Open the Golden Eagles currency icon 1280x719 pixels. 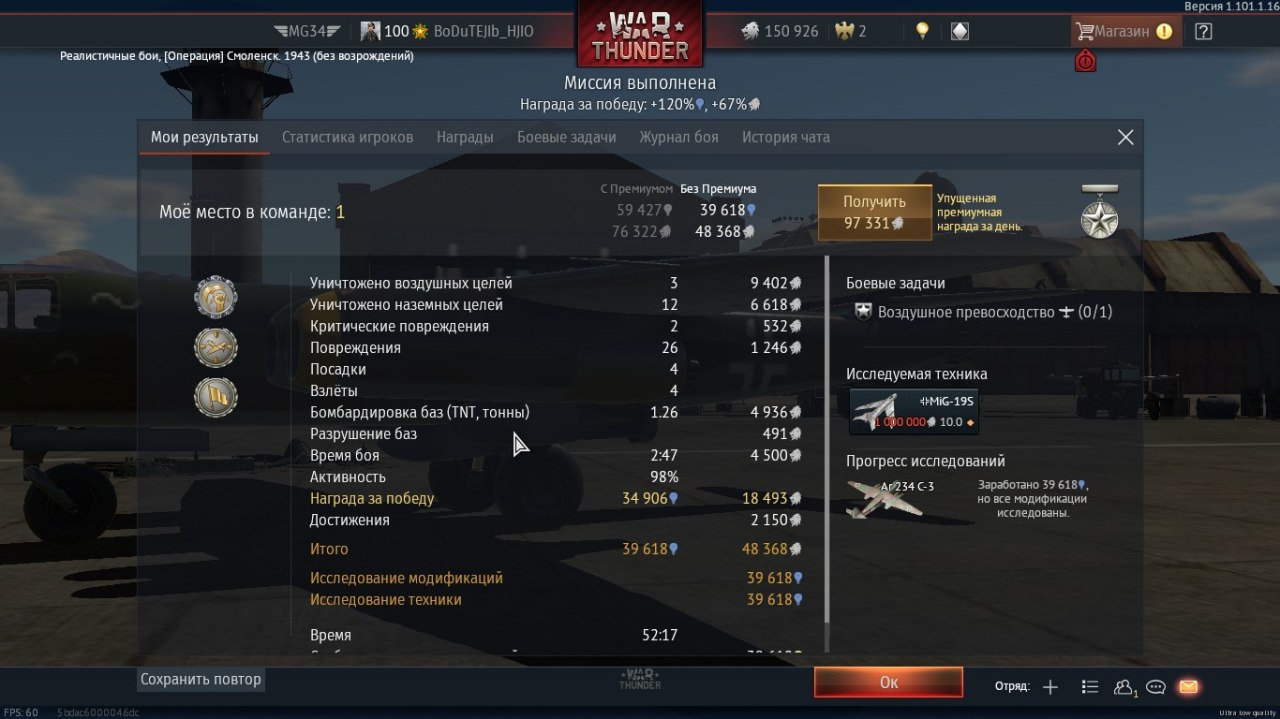[846, 31]
